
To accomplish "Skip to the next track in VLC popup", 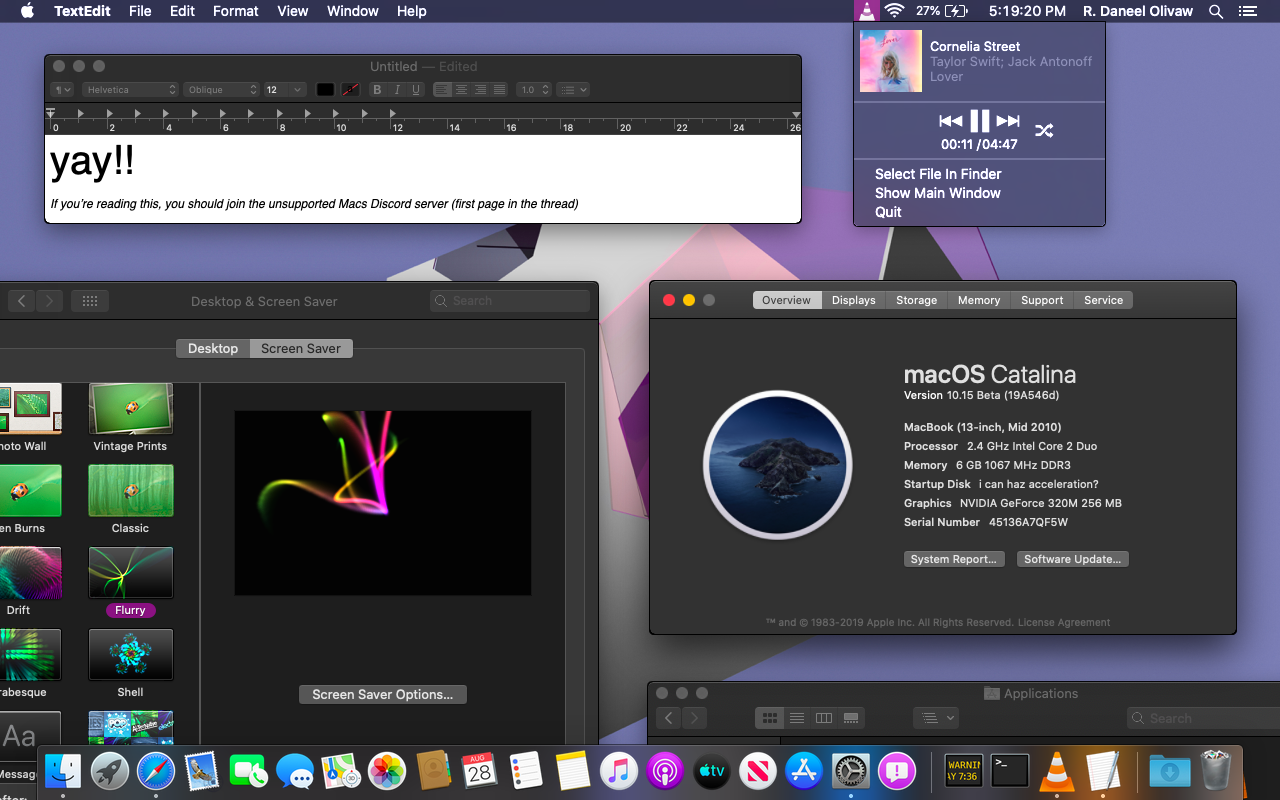I will [x=1008, y=121].
